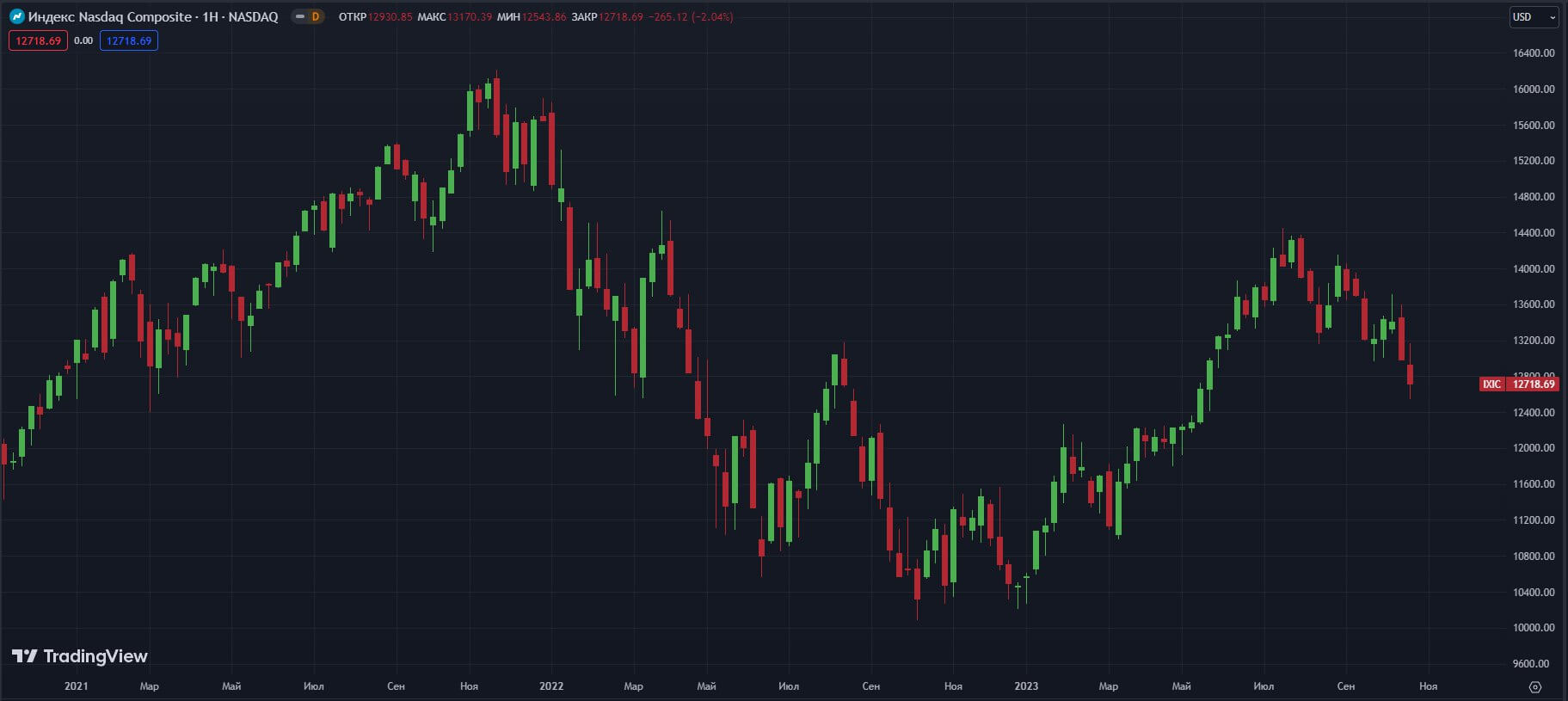Click the last Ноя label on time axis
1568x701 pixels.
tap(1428, 686)
